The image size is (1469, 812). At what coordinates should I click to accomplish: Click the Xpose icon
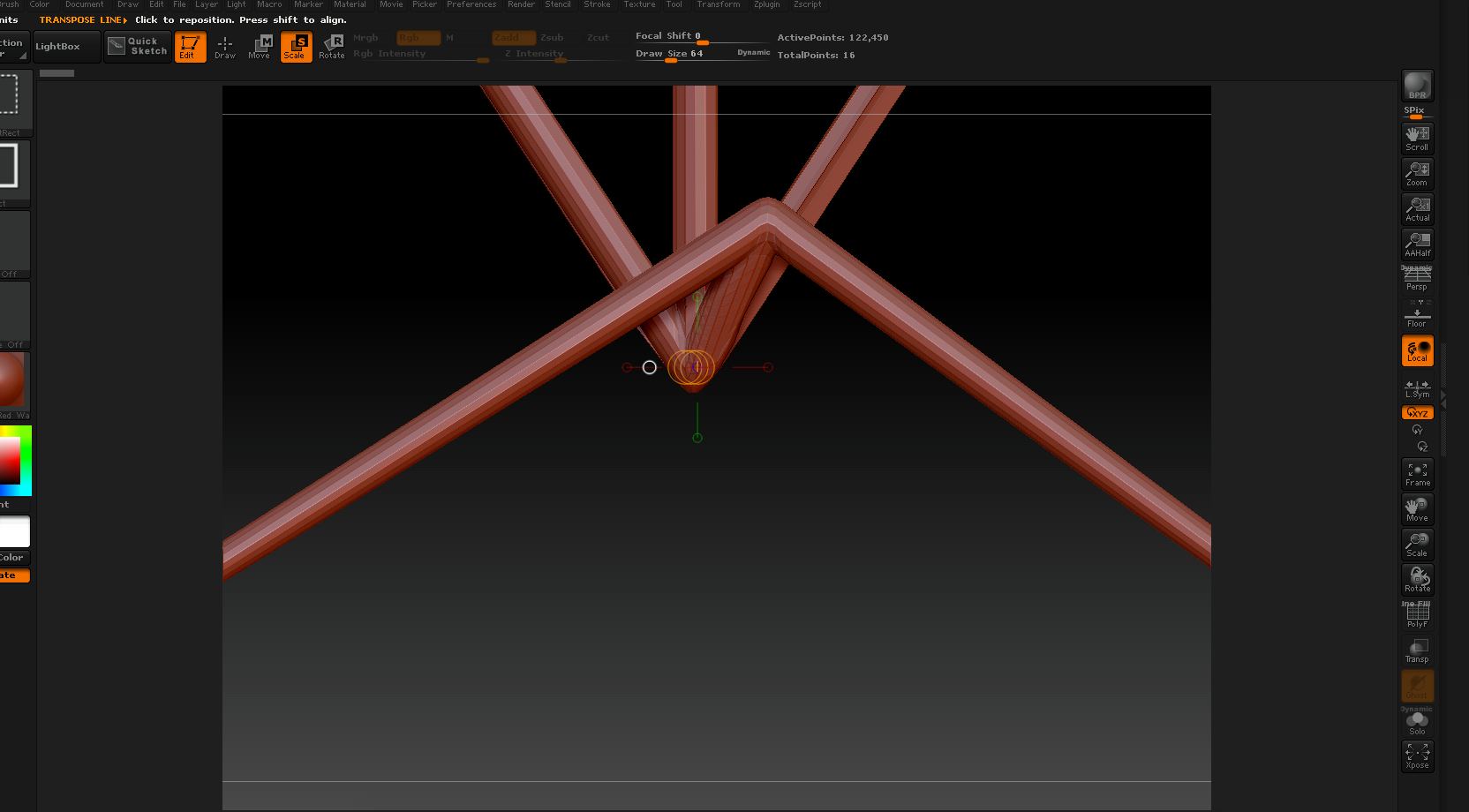(x=1417, y=756)
